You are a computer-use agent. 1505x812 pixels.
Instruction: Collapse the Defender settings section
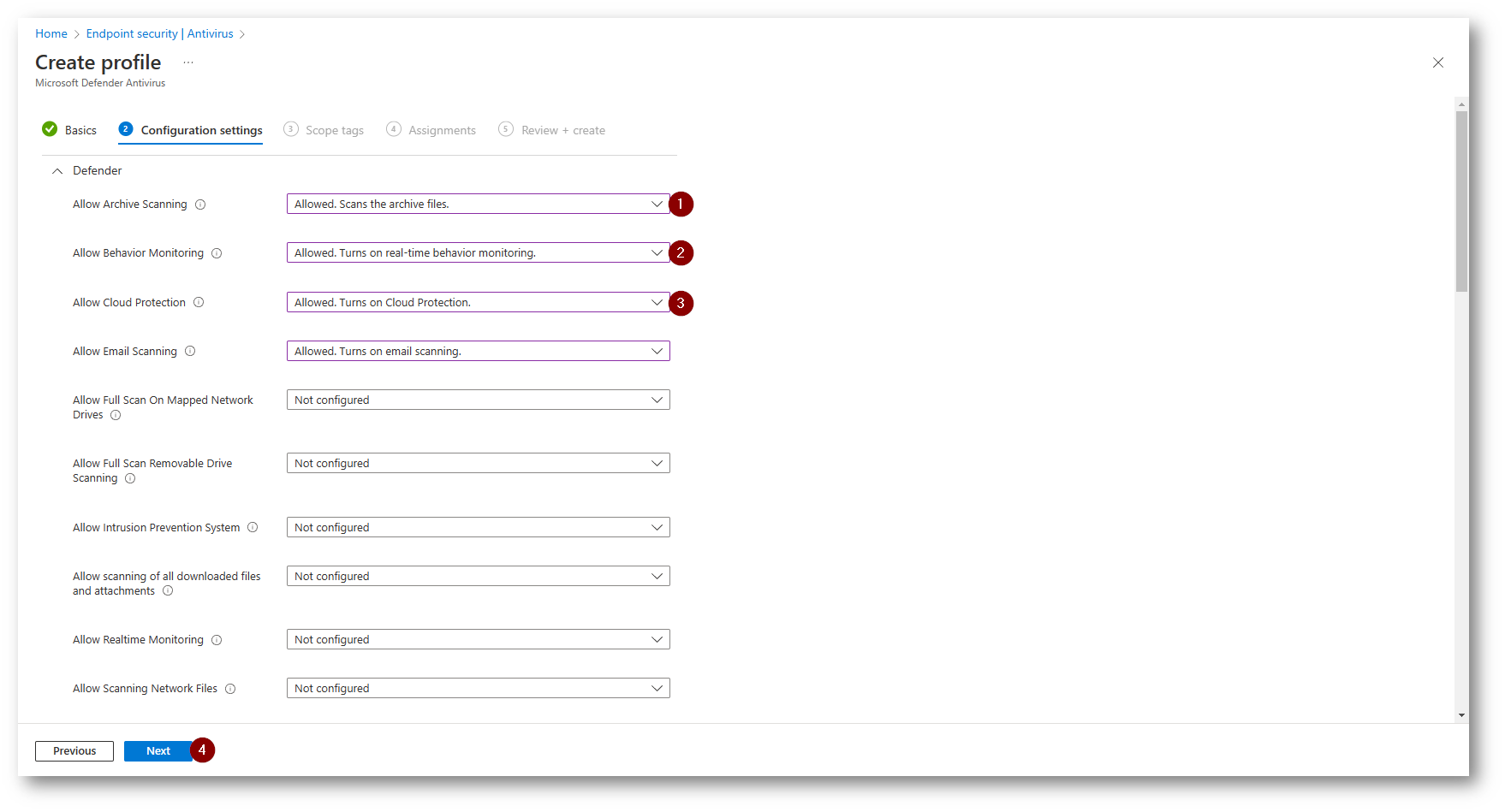tap(57, 171)
